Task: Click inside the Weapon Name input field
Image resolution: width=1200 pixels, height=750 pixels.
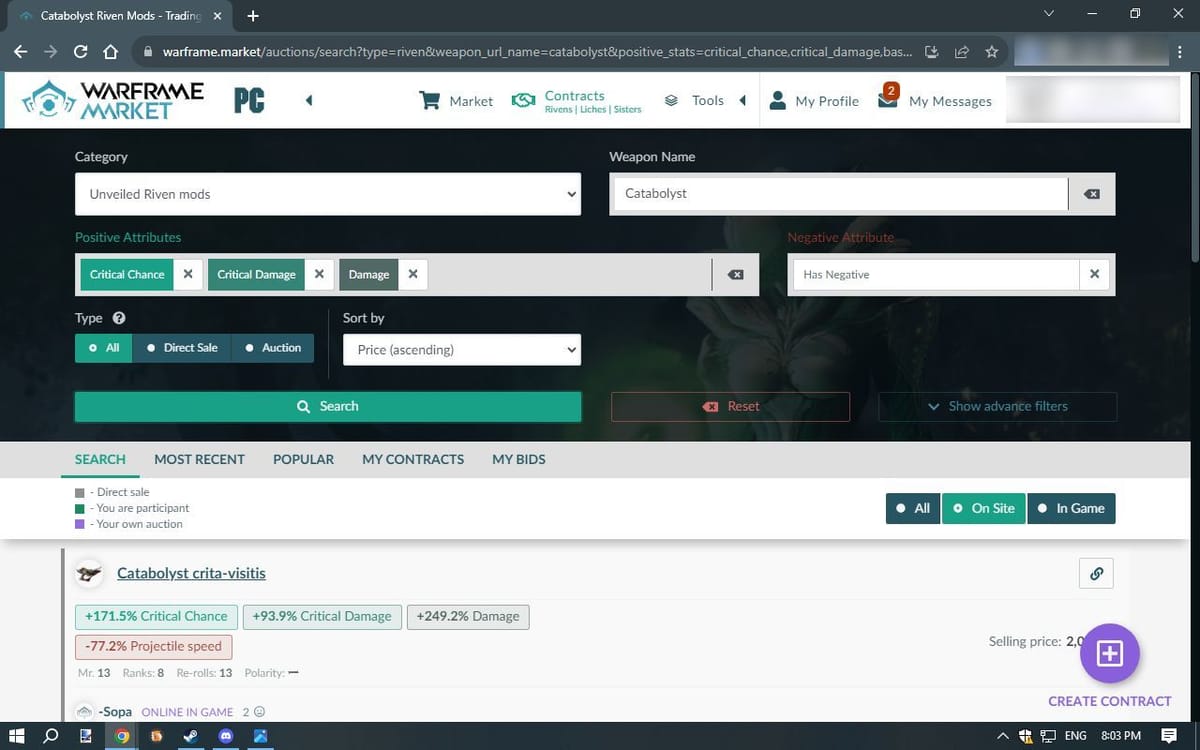Action: tap(838, 193)
